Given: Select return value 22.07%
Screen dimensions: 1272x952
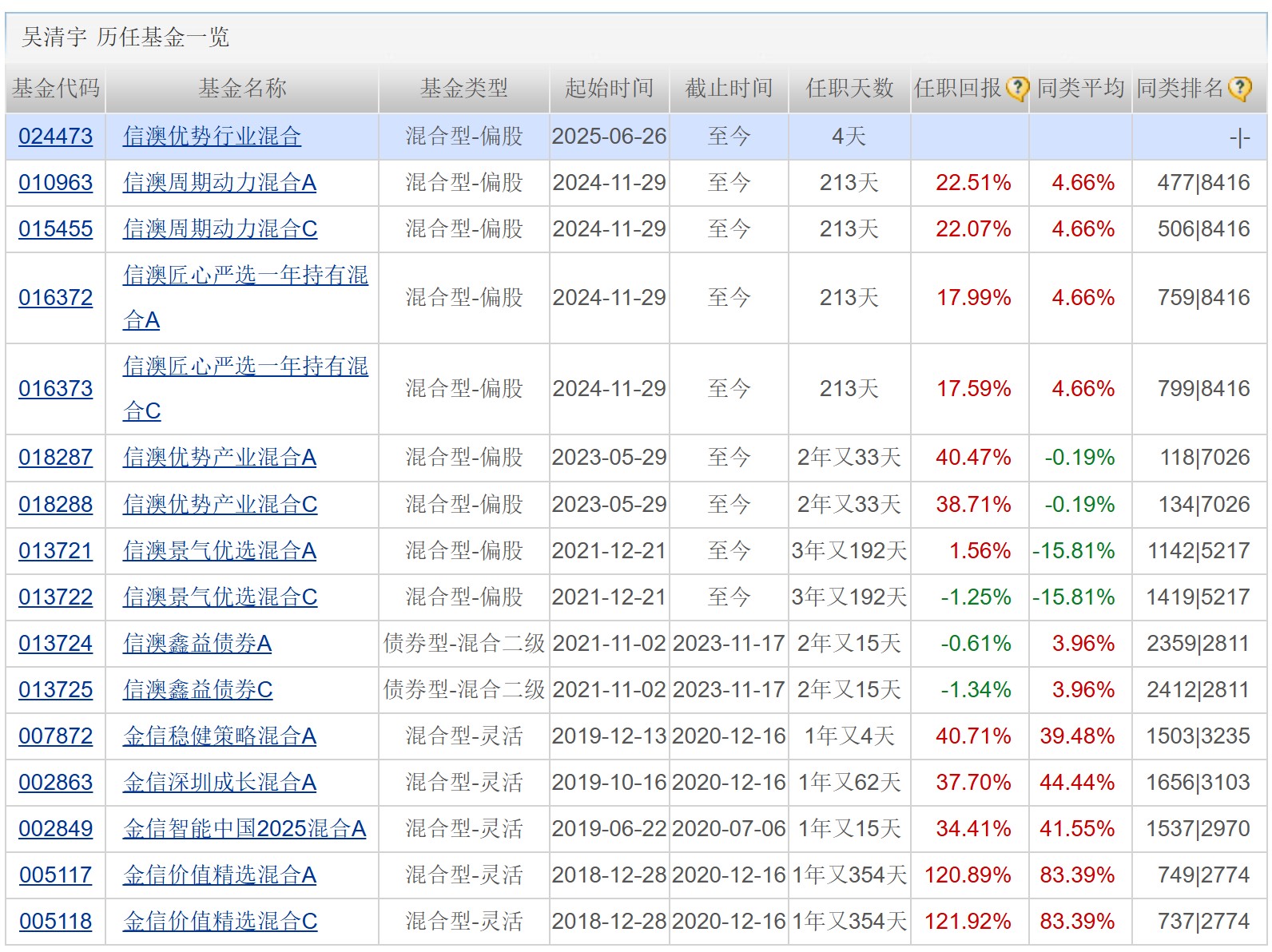Looking at the screenshot, I should point(973,229).
